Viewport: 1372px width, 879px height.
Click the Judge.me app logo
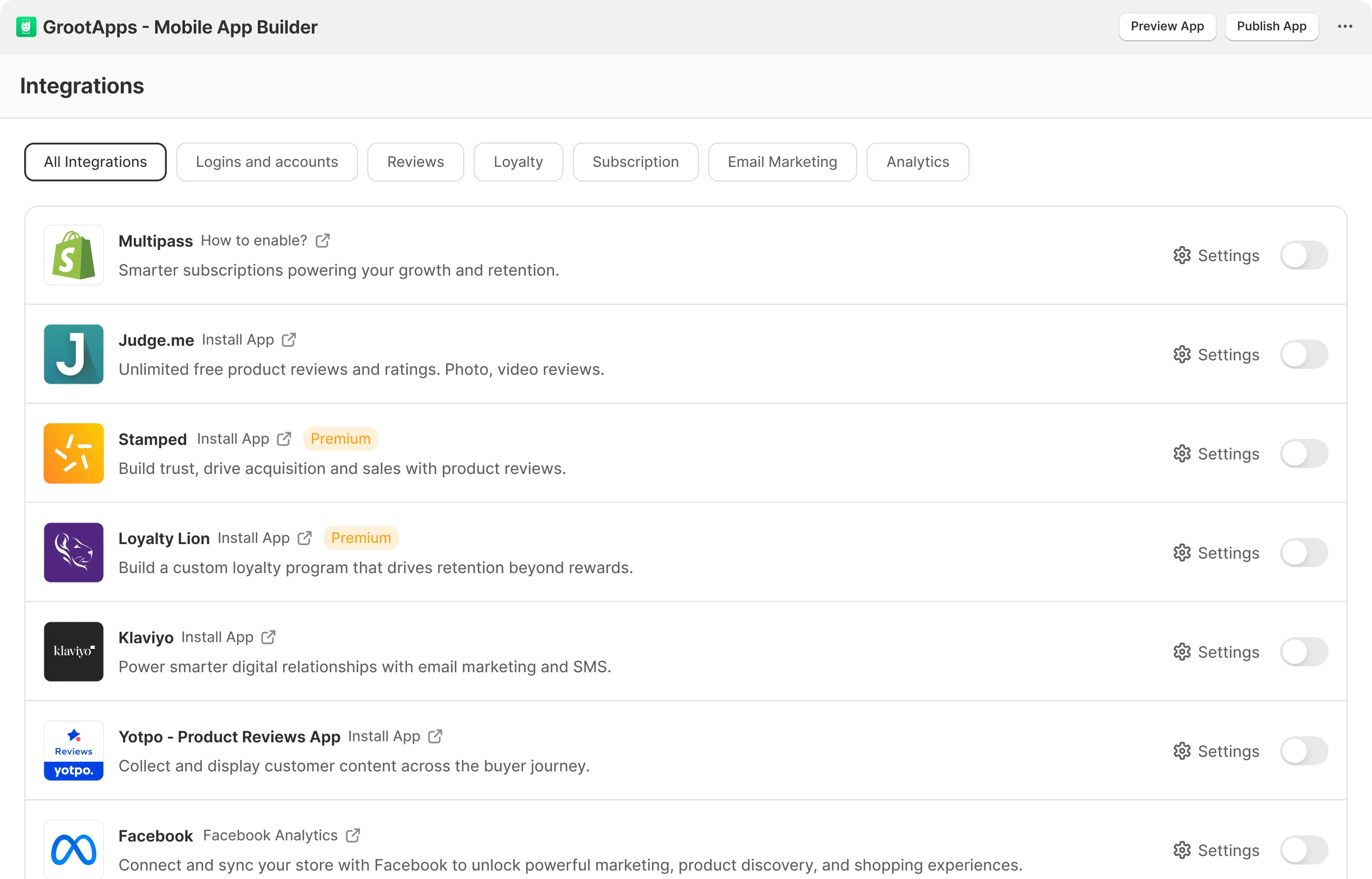74,354
